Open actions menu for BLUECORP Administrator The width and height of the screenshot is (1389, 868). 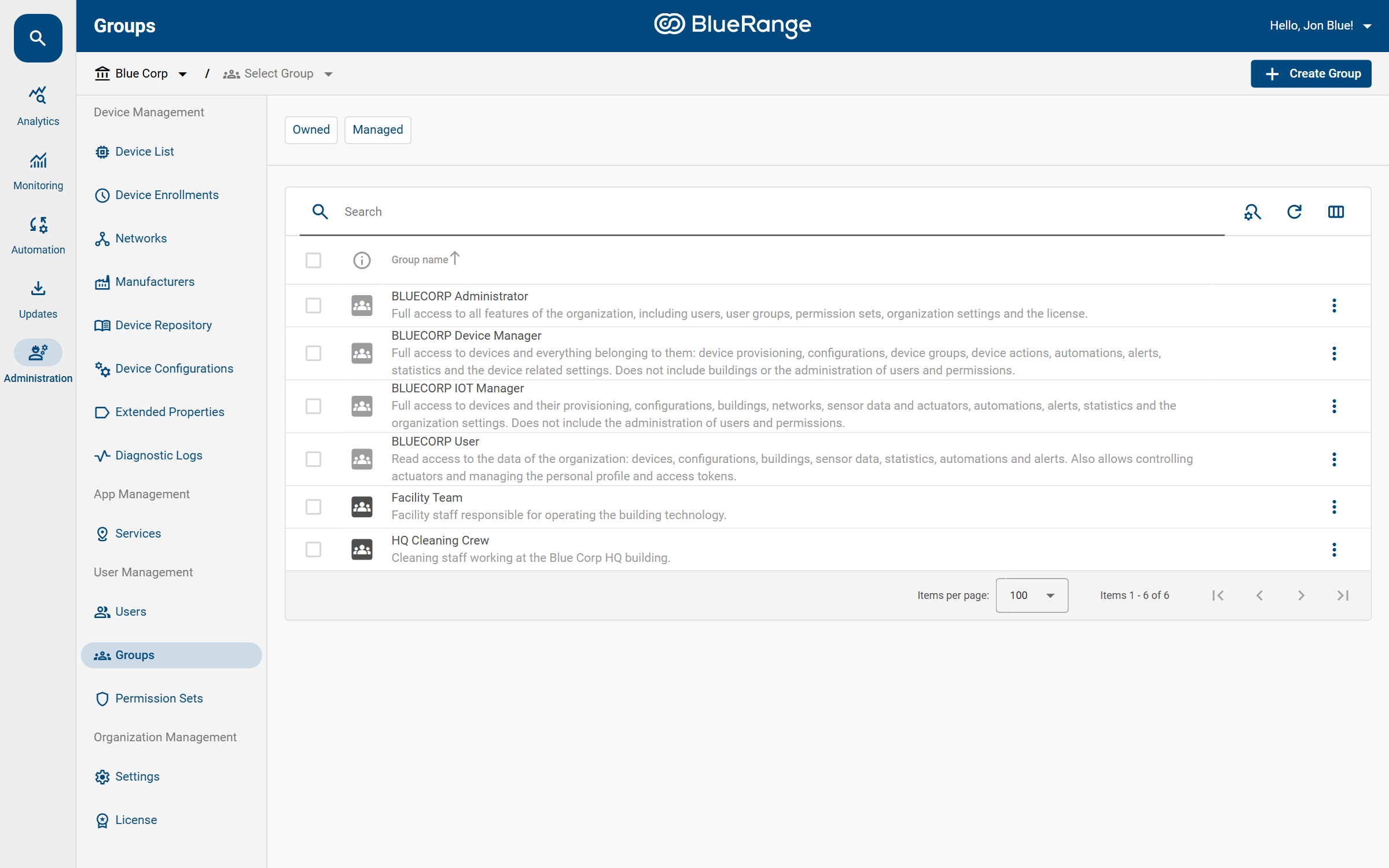coord(1334,306)
